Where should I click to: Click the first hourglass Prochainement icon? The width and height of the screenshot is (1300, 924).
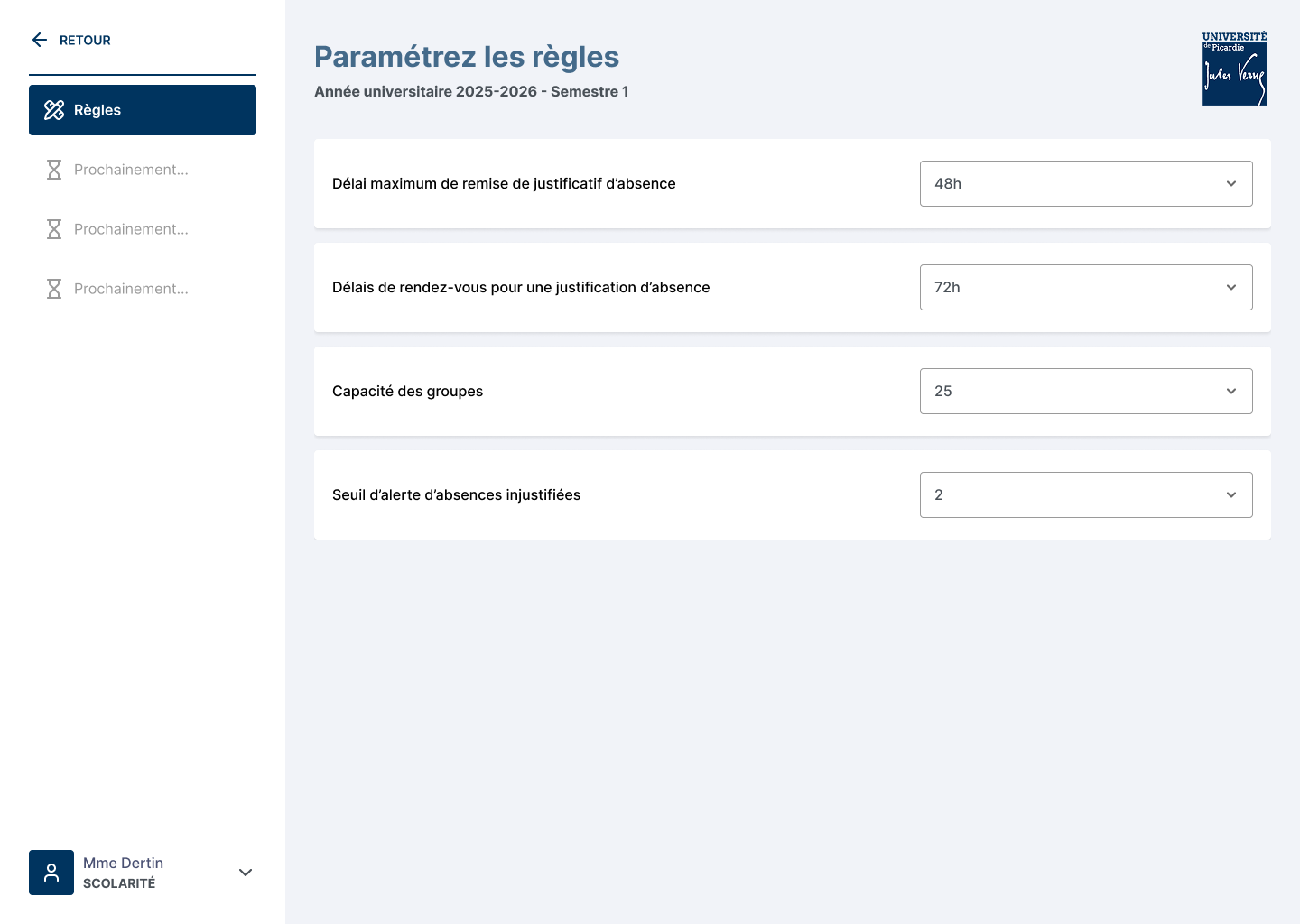click(x=54, y=170)
